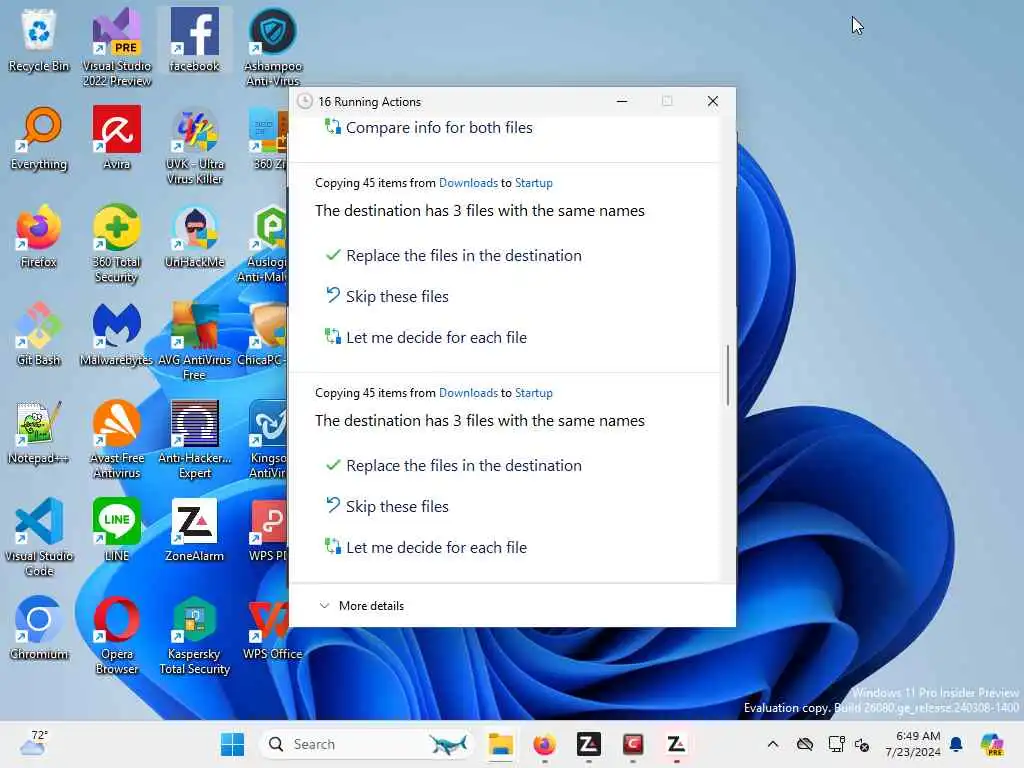Click the taskbar Search box

[x=366, y=744]
